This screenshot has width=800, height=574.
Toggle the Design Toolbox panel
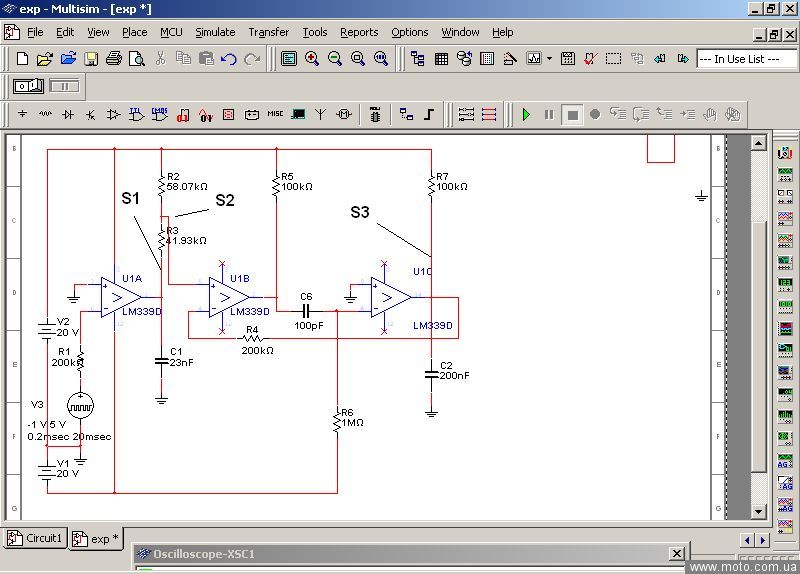(417, 59)
